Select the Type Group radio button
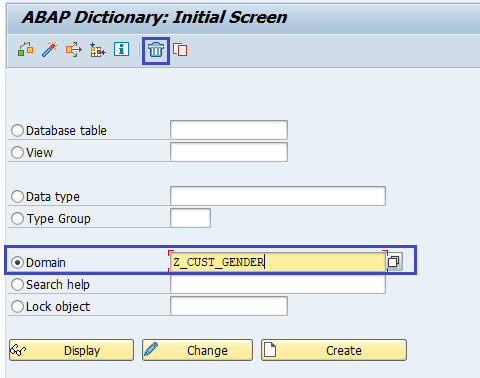 pos(17,218)
